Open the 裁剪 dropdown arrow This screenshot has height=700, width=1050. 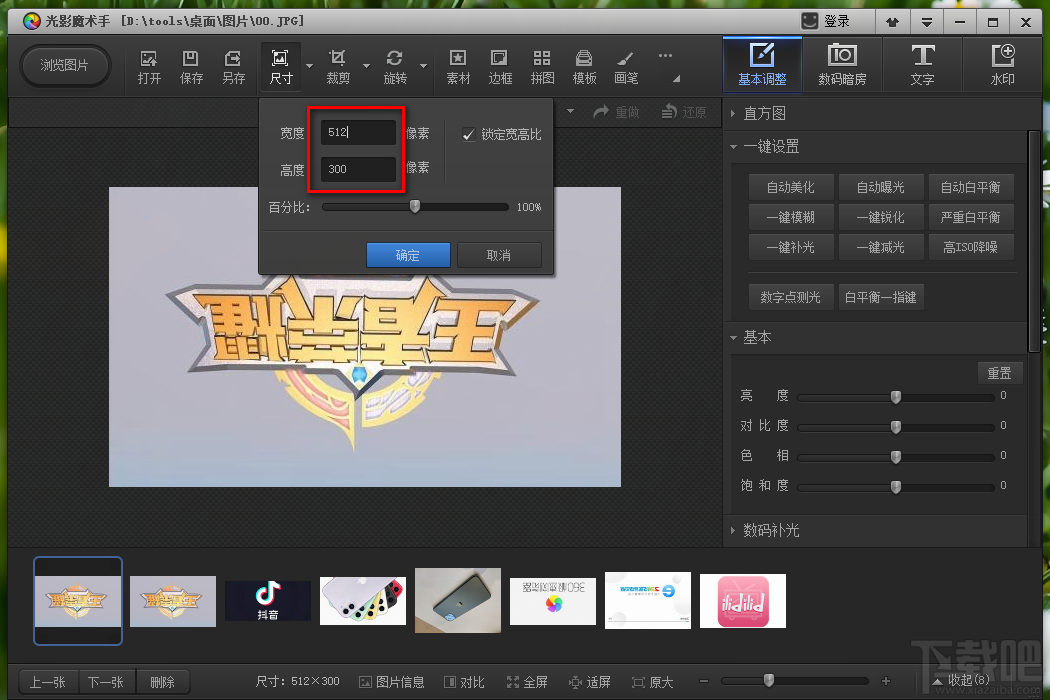(x=366, y=66)
